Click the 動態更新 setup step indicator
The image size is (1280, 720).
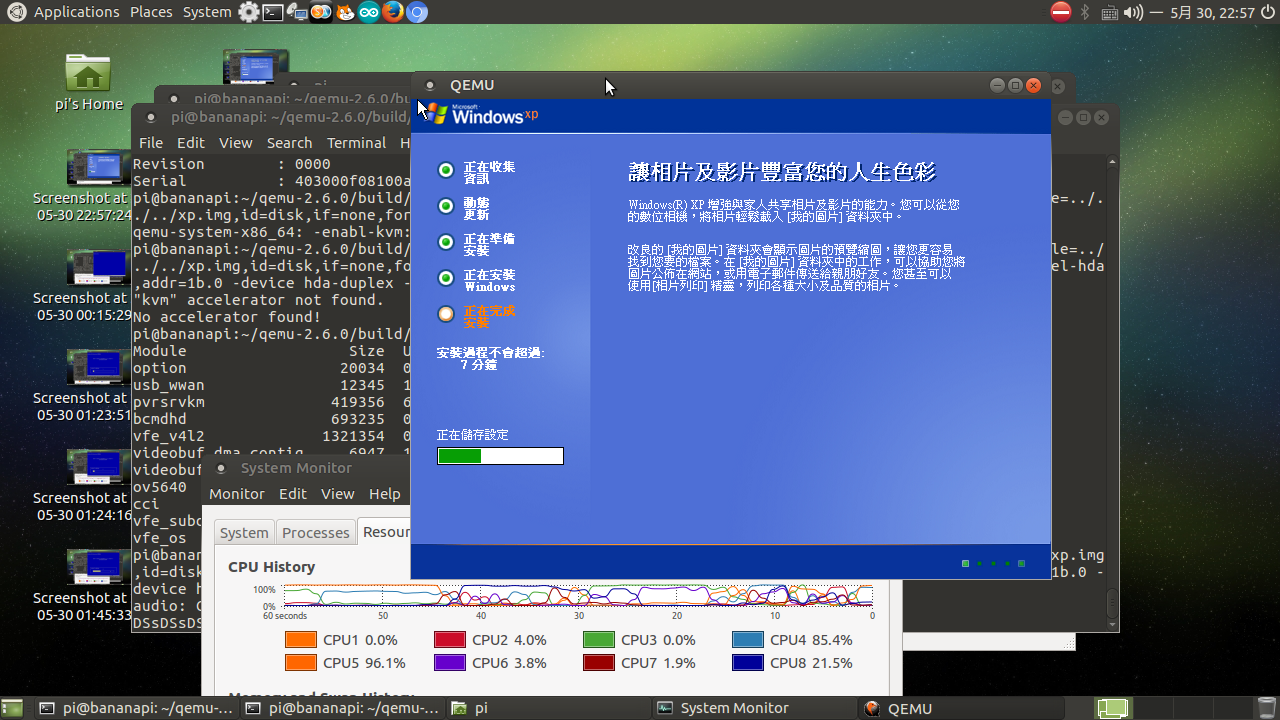pyautogui.click(x=446, y=206)
